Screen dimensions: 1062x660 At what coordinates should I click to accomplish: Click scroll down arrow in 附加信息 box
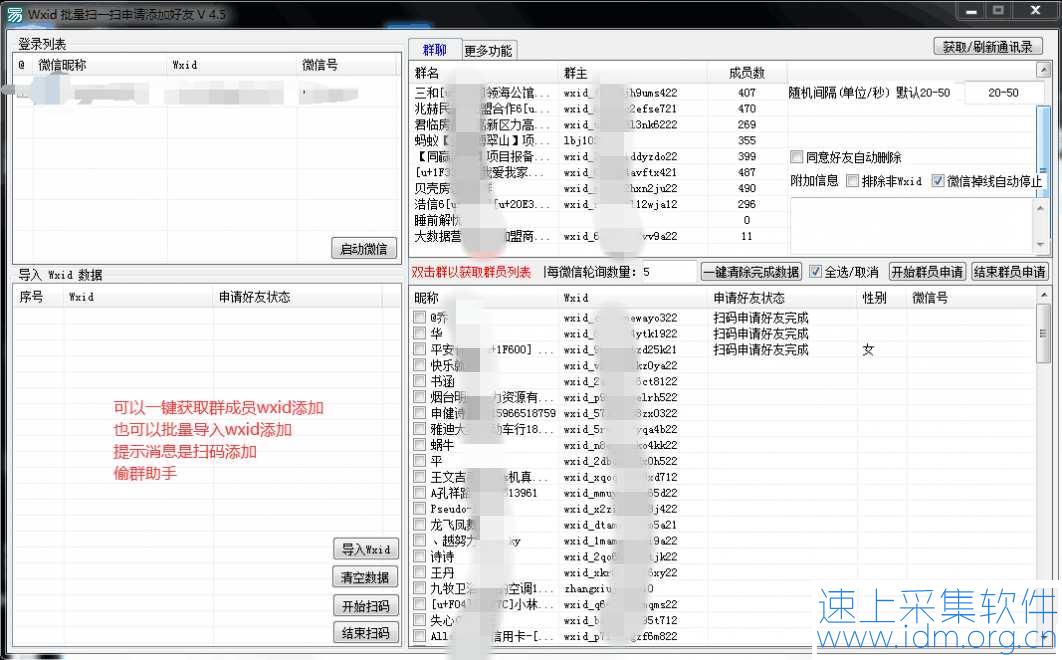[1040, 245]
